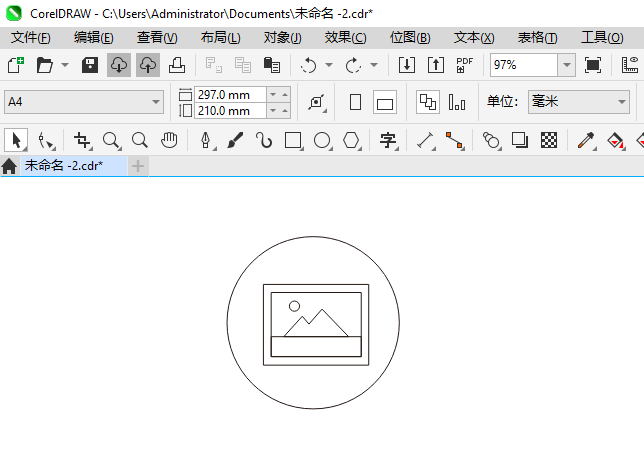644x473 pixels.
Task: Select the Ellipse tool
Action: [322, 140]
